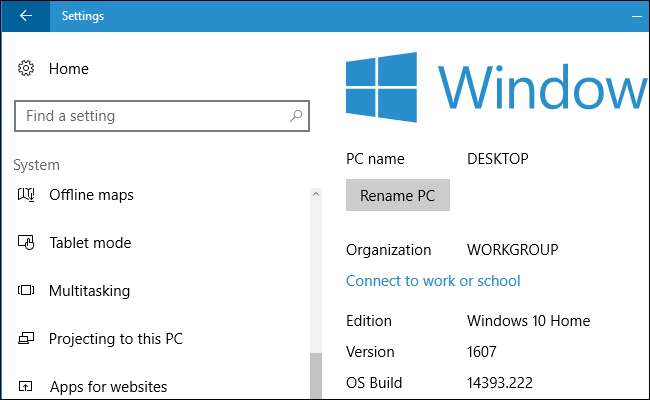The height and width of the screenshot is (400, 650).
Task: Select the Projecting to this PC icon
Action: (26, 339)
